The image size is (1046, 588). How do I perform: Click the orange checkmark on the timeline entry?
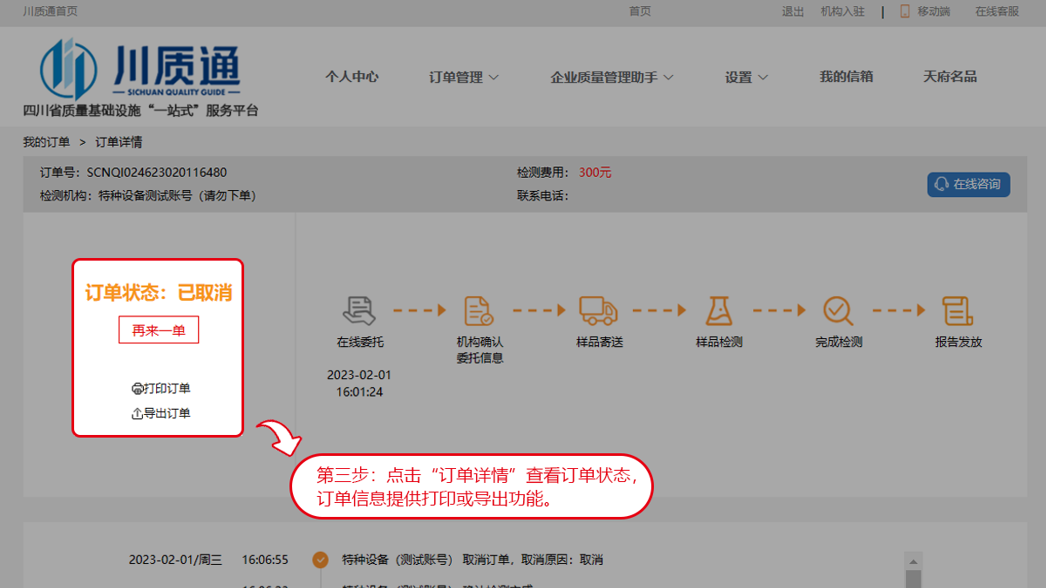pyautogui.click(x=320, y=560)
